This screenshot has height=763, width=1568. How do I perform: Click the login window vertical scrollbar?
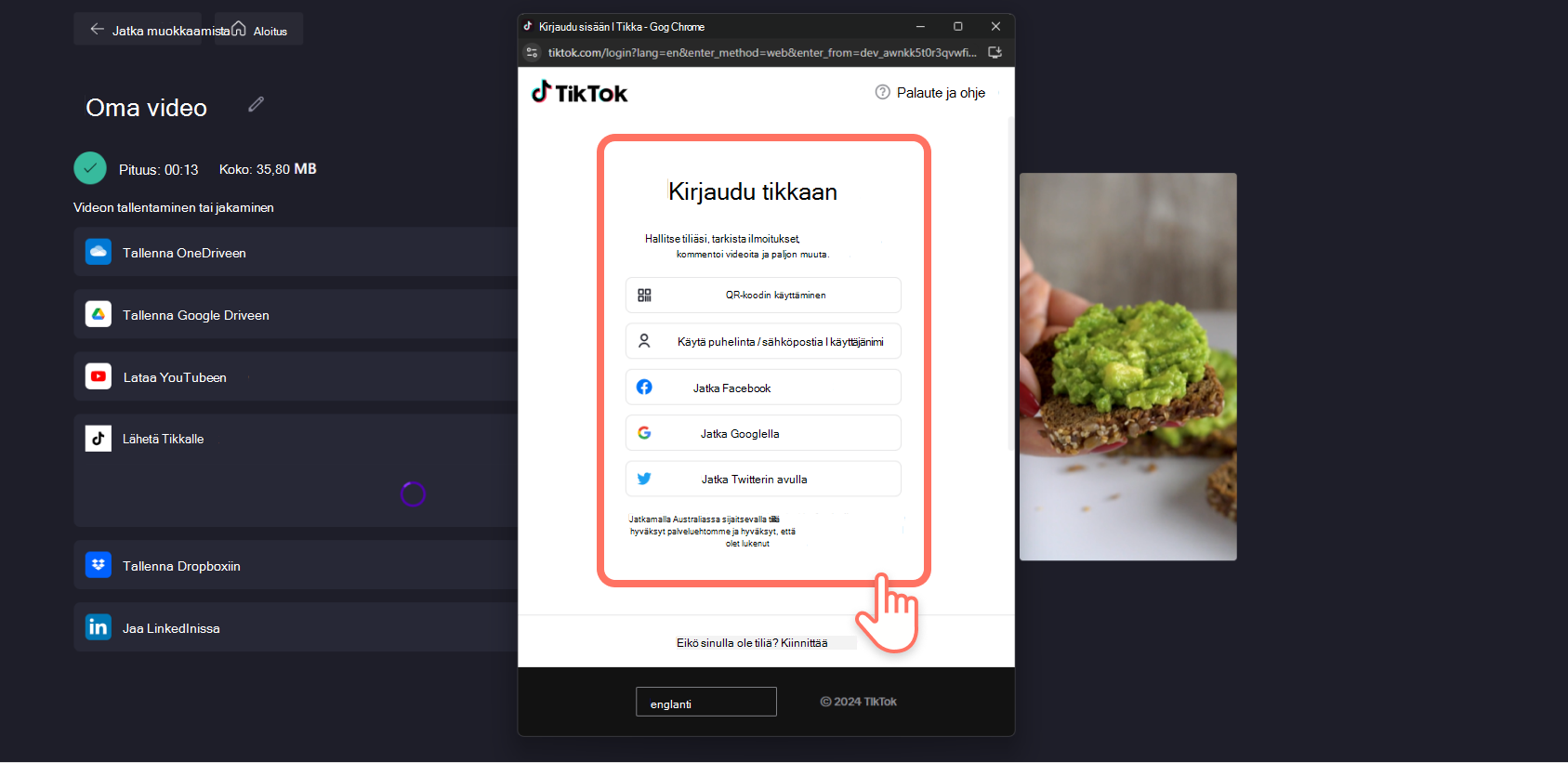click(x=1010, y=283)
